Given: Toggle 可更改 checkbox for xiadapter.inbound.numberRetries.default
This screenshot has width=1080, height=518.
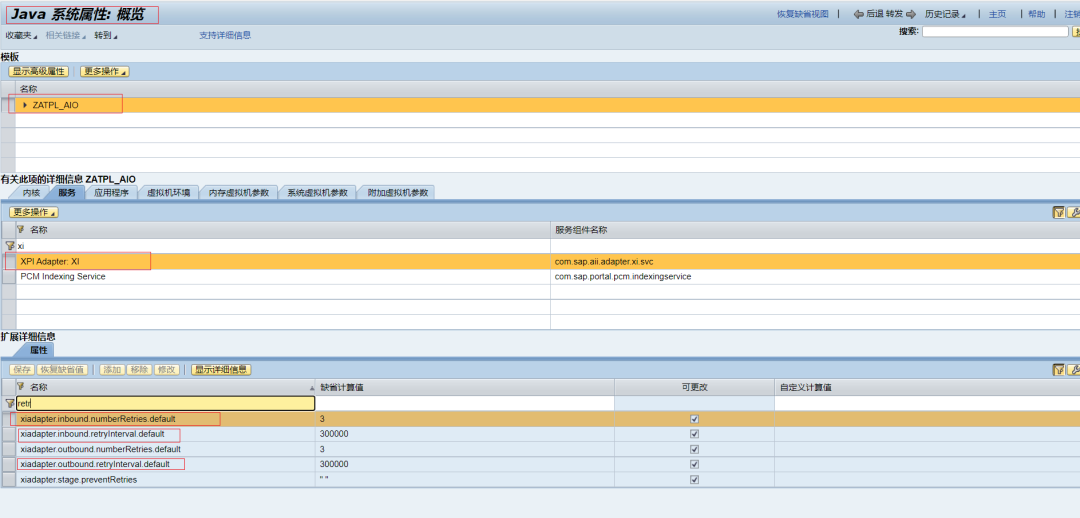Looking at the screenshot, I should coord(694,419).
